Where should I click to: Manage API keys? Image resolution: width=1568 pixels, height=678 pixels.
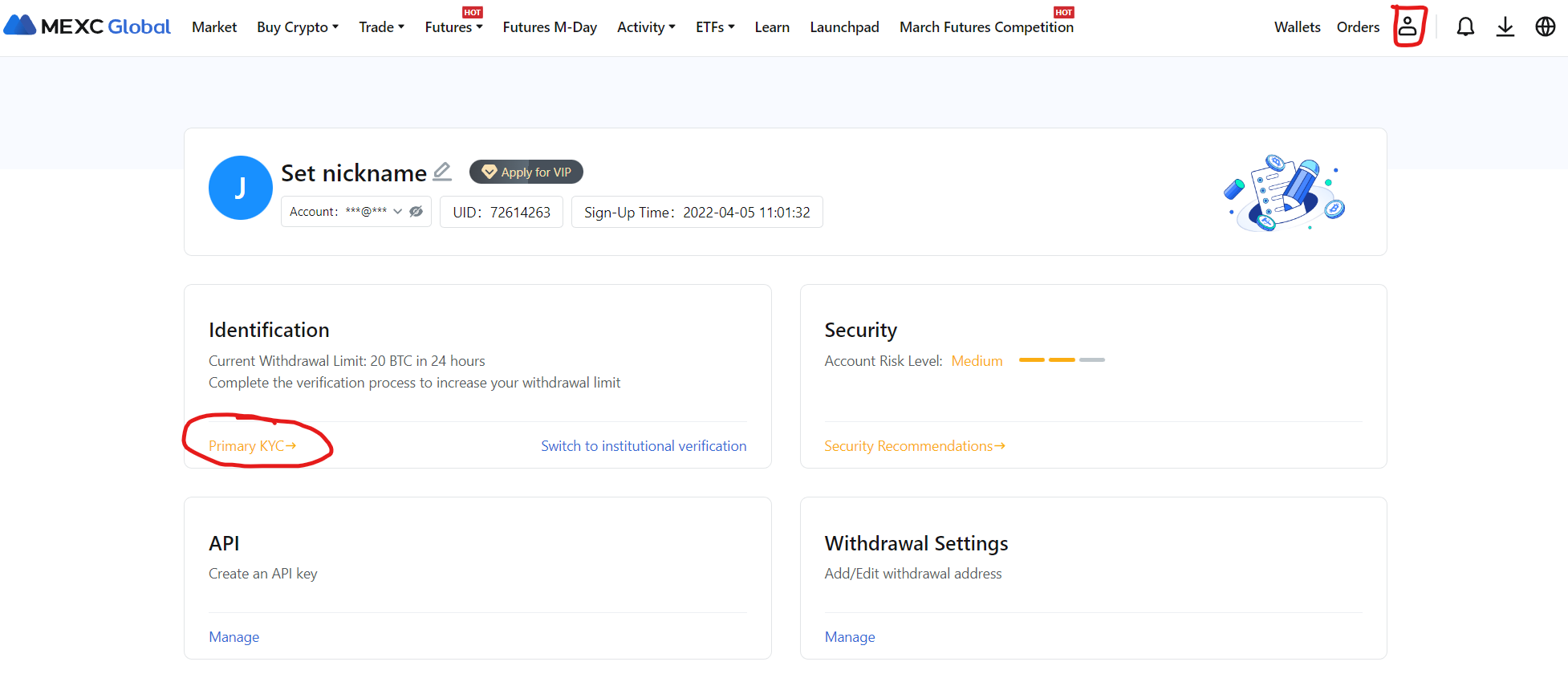(x=234, y=637)
